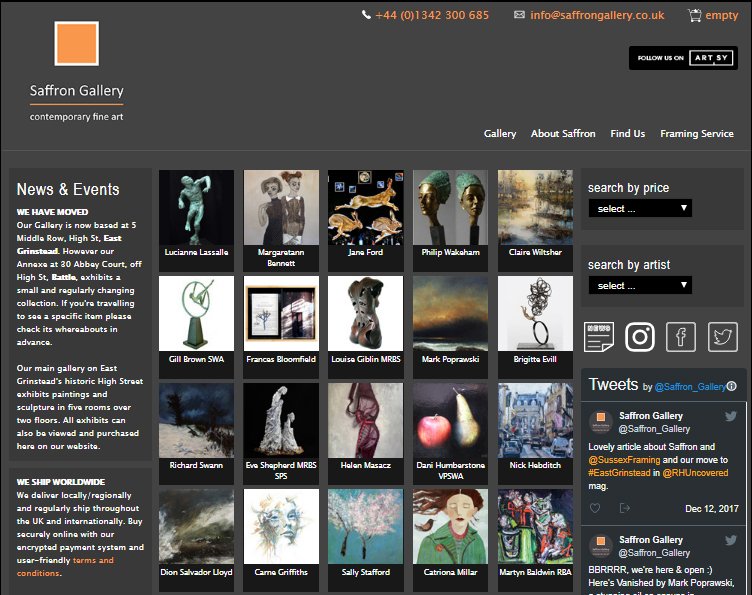Click the Jane Ford artist name caption

[365, 252]
